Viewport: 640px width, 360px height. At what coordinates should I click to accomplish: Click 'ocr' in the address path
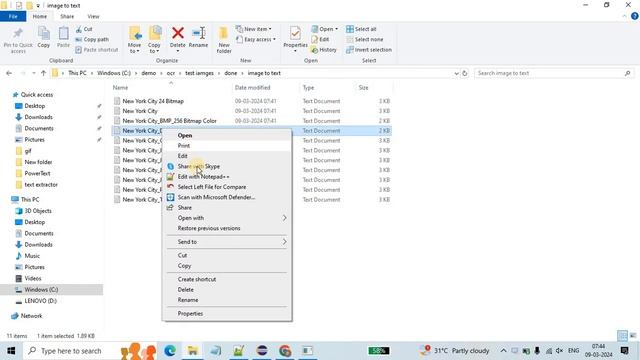[171, 73]
